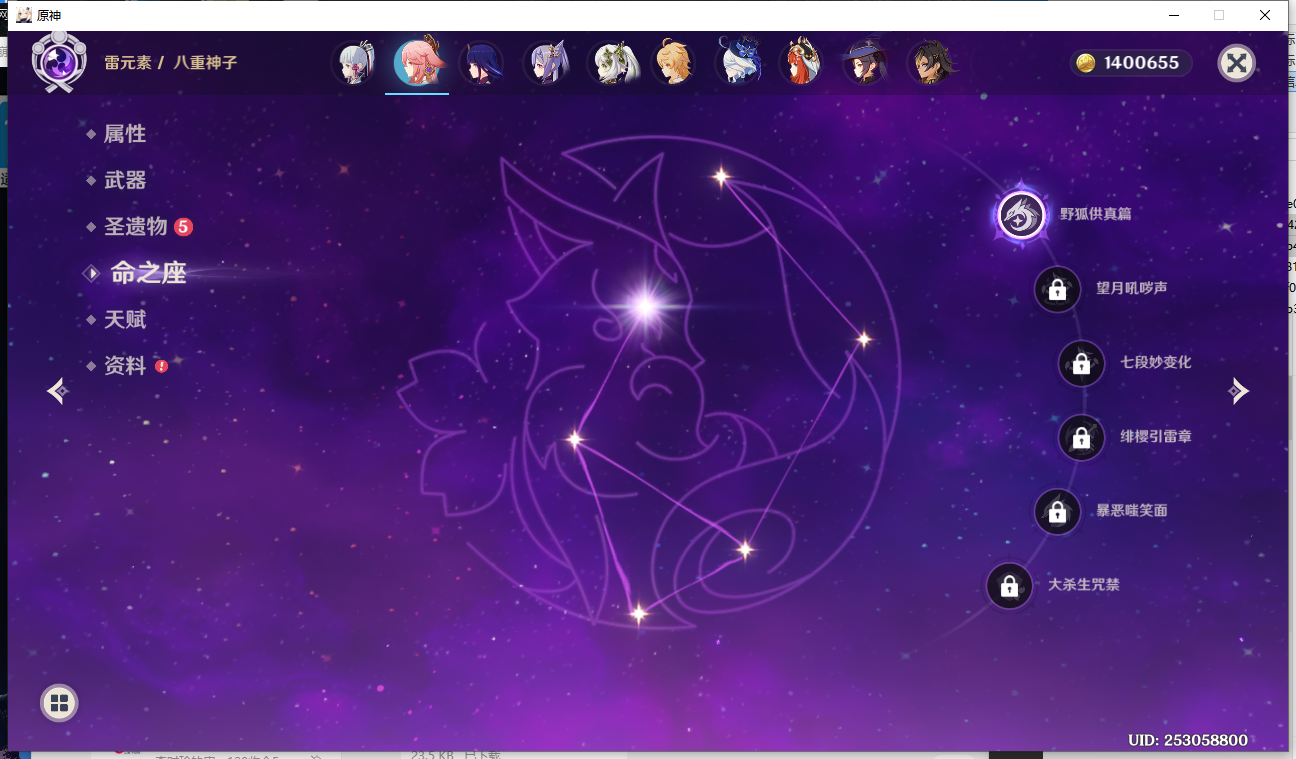1296x759 pixels.
Task: Click the locked 七段妙变化 constellation node
Action: coord(1081,363)
